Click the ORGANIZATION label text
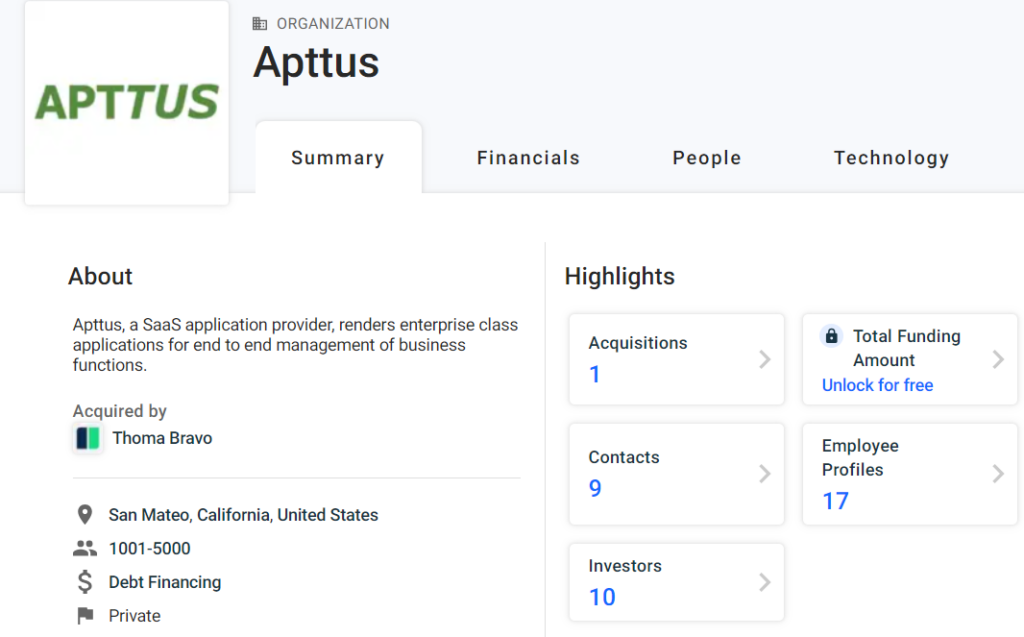 333,24
